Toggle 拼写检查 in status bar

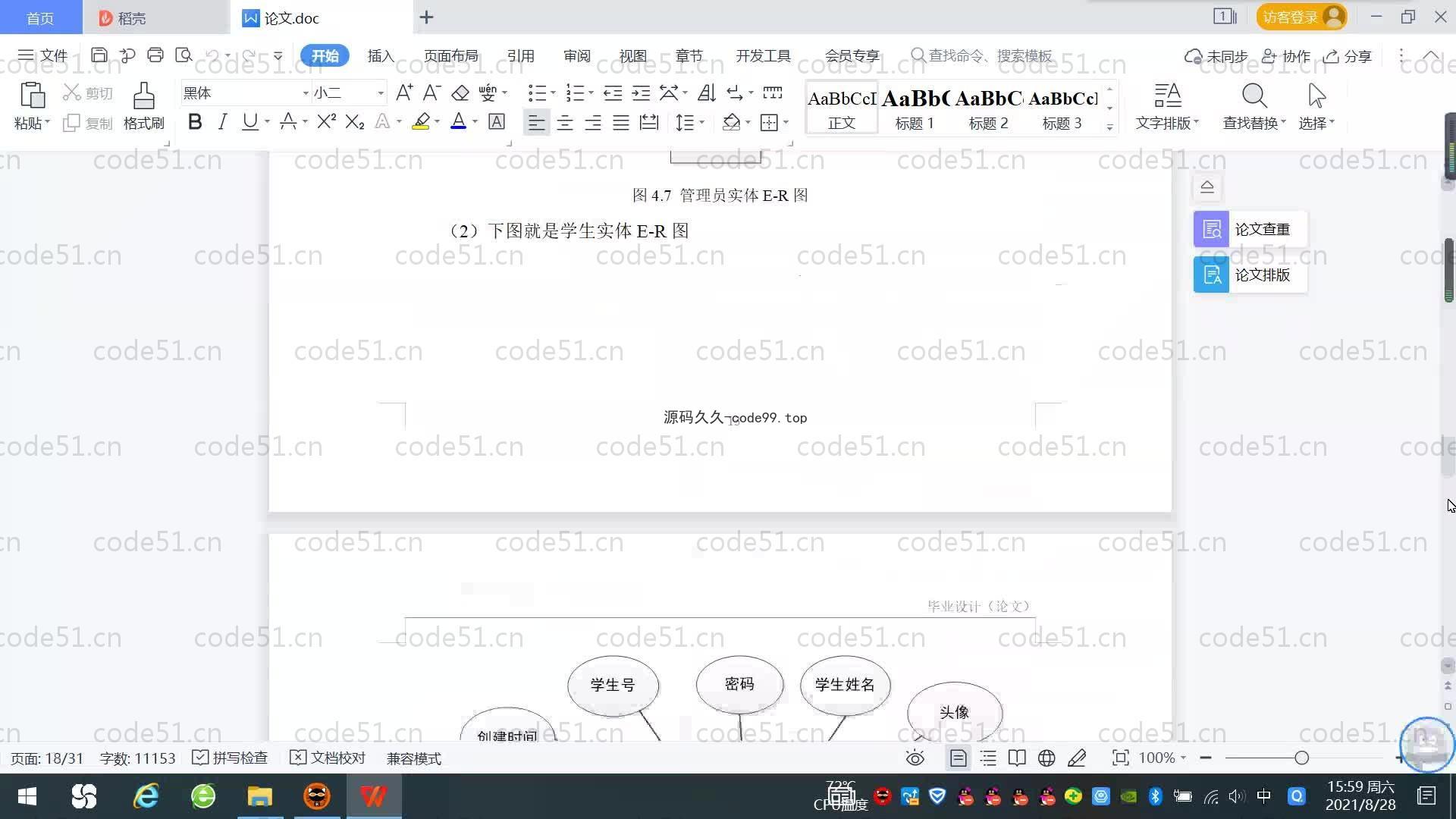tap(230, 758)
